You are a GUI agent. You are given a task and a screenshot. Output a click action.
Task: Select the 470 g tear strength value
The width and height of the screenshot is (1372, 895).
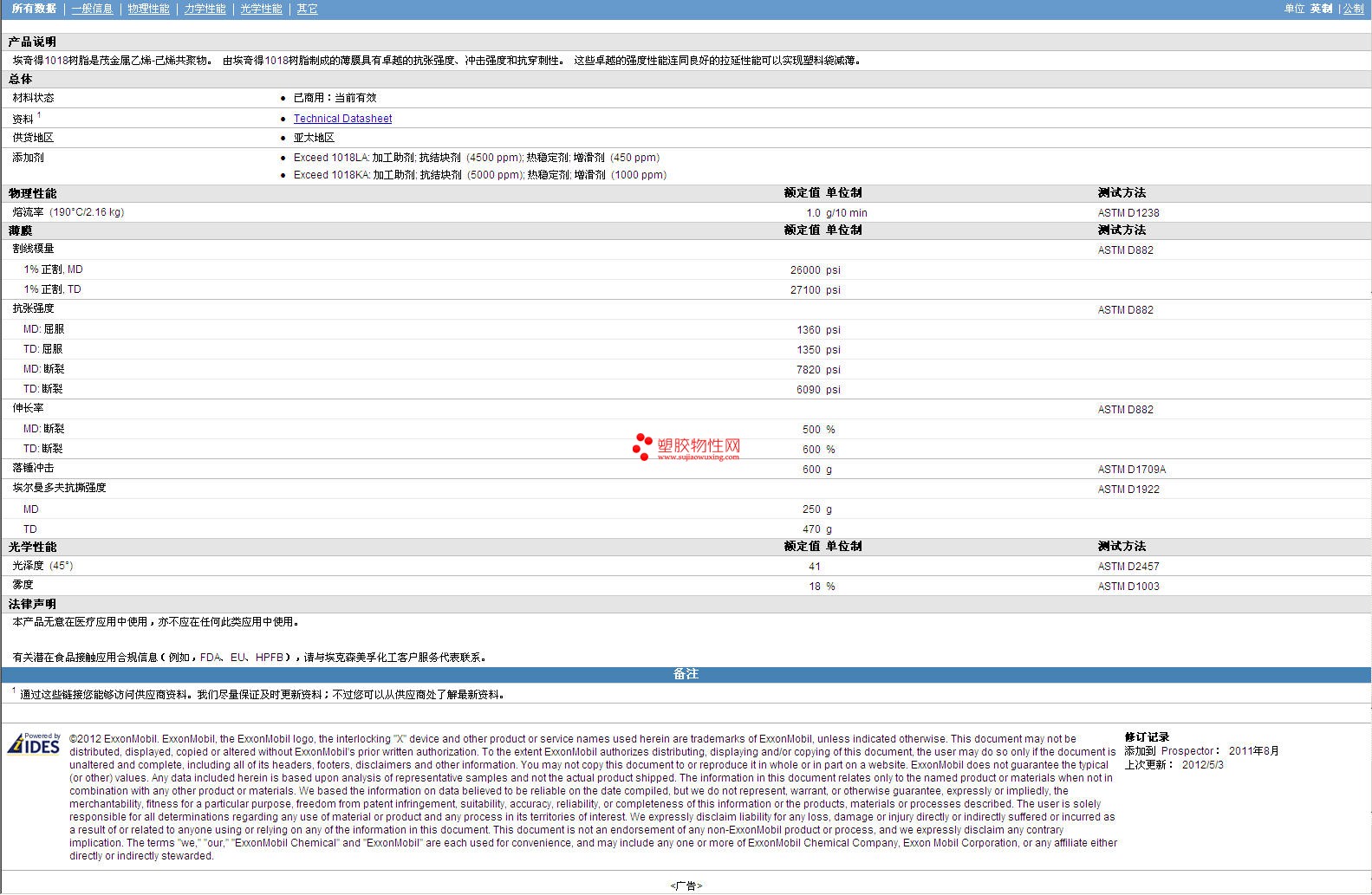coord(817,529)
